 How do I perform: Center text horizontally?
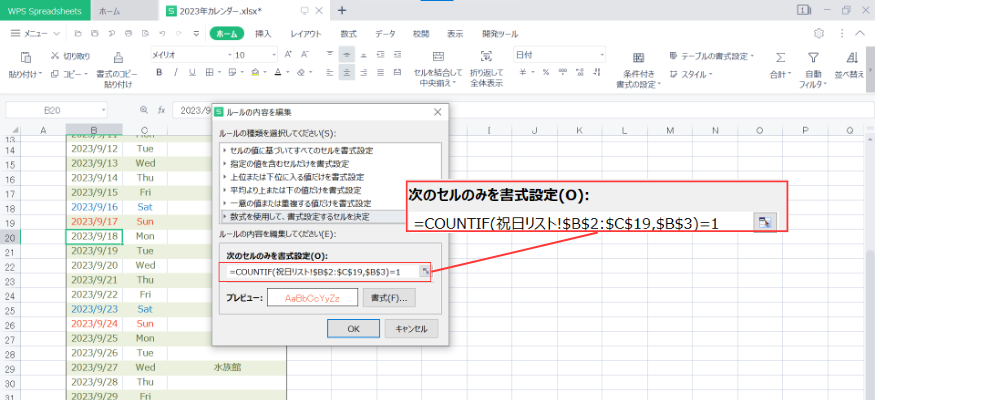click(x=347, y=73)
